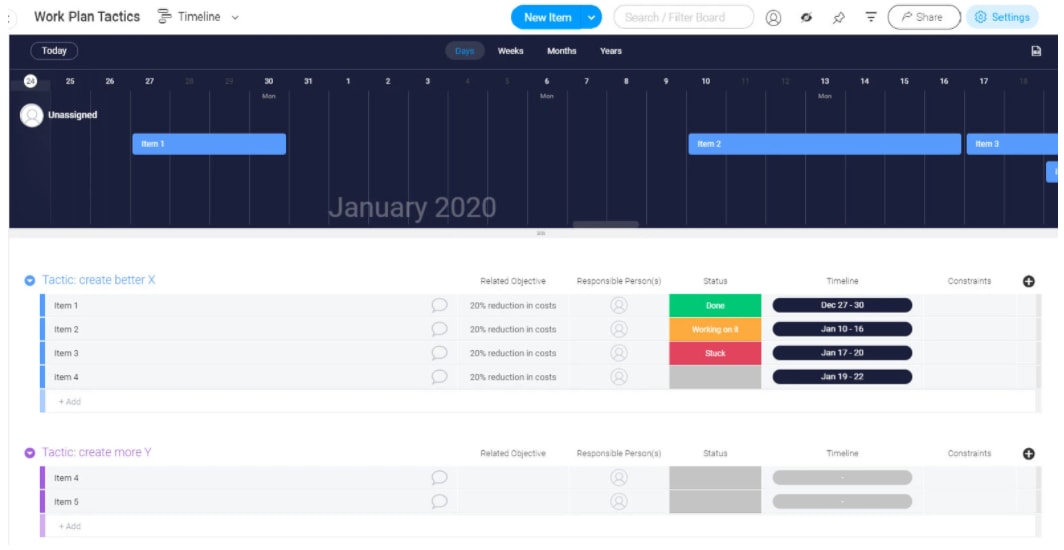
Task: Click the Item 2 bar in timeline
Action: pos(824,144)
